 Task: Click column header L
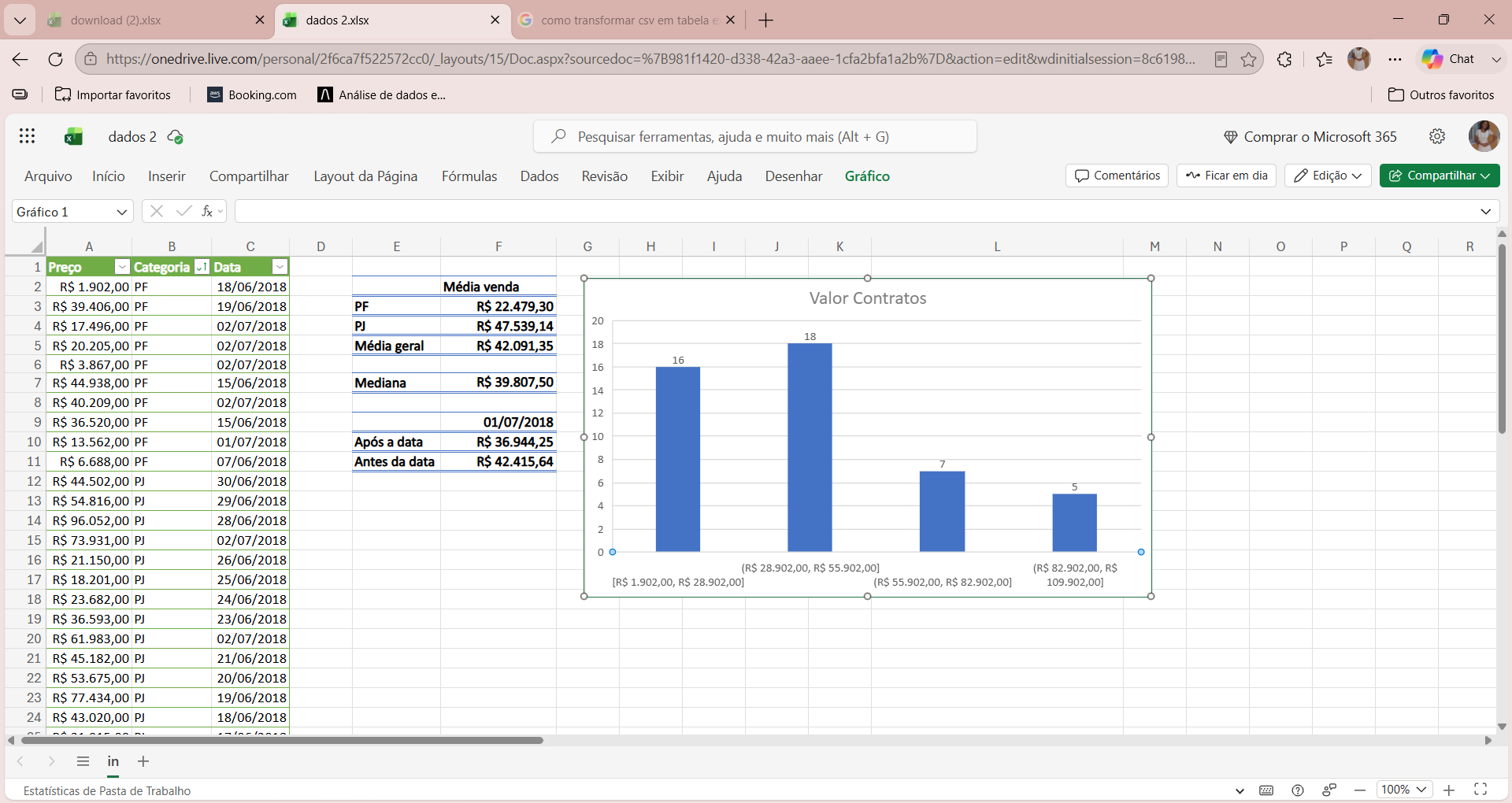(997, 246)
